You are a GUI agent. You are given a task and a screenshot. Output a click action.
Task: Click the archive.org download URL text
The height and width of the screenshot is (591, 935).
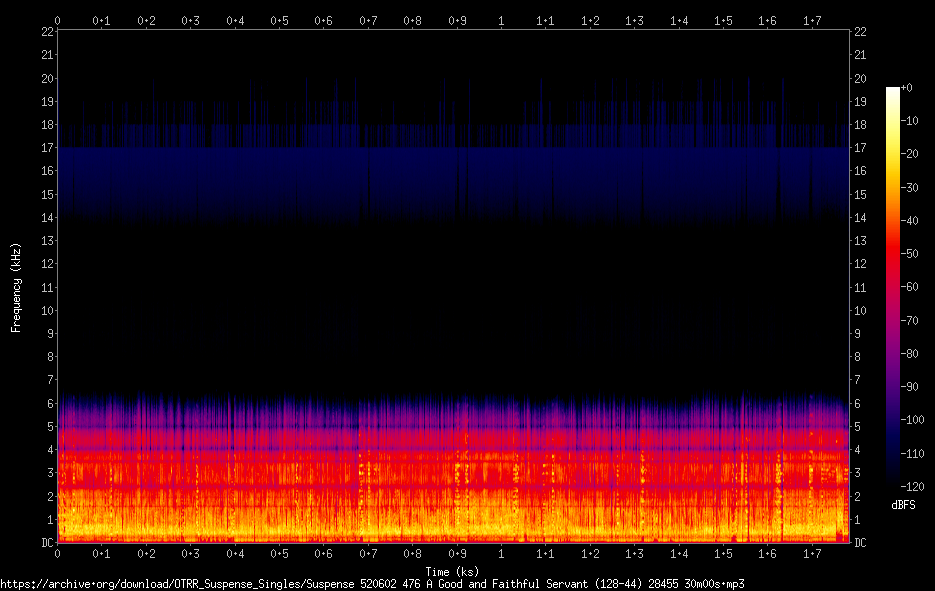372,584
